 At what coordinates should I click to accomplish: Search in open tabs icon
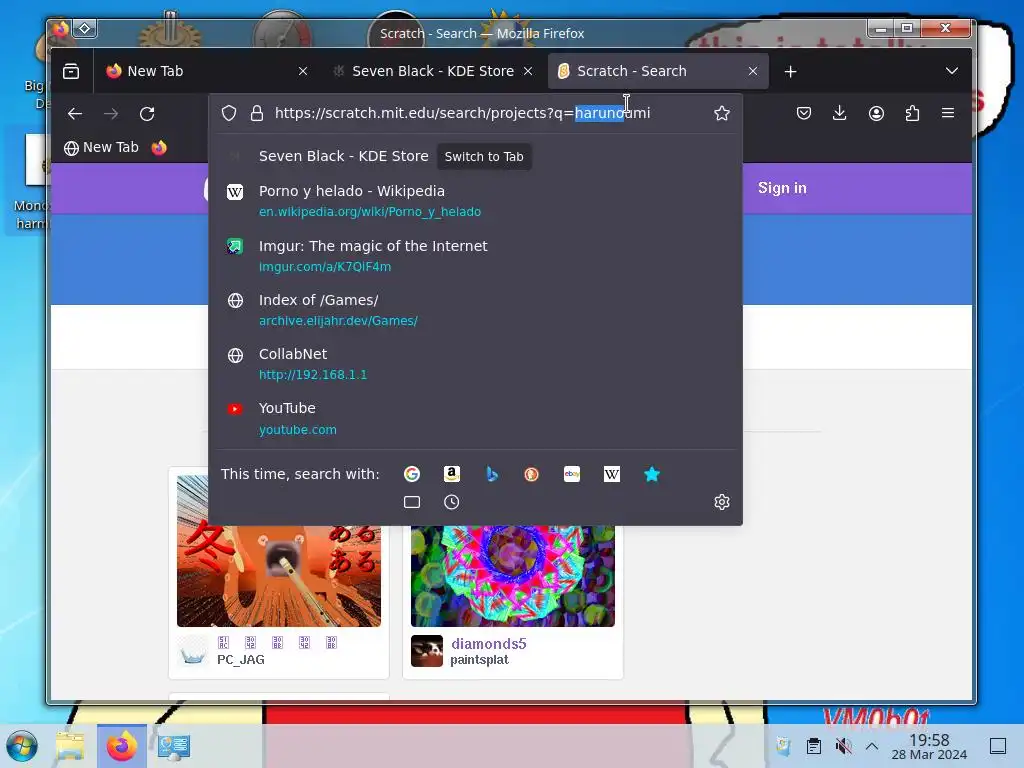[411, 502]
